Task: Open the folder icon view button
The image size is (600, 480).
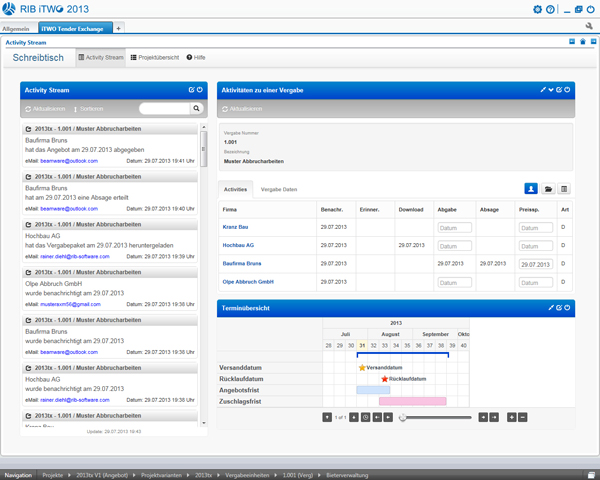Action: 548,188
